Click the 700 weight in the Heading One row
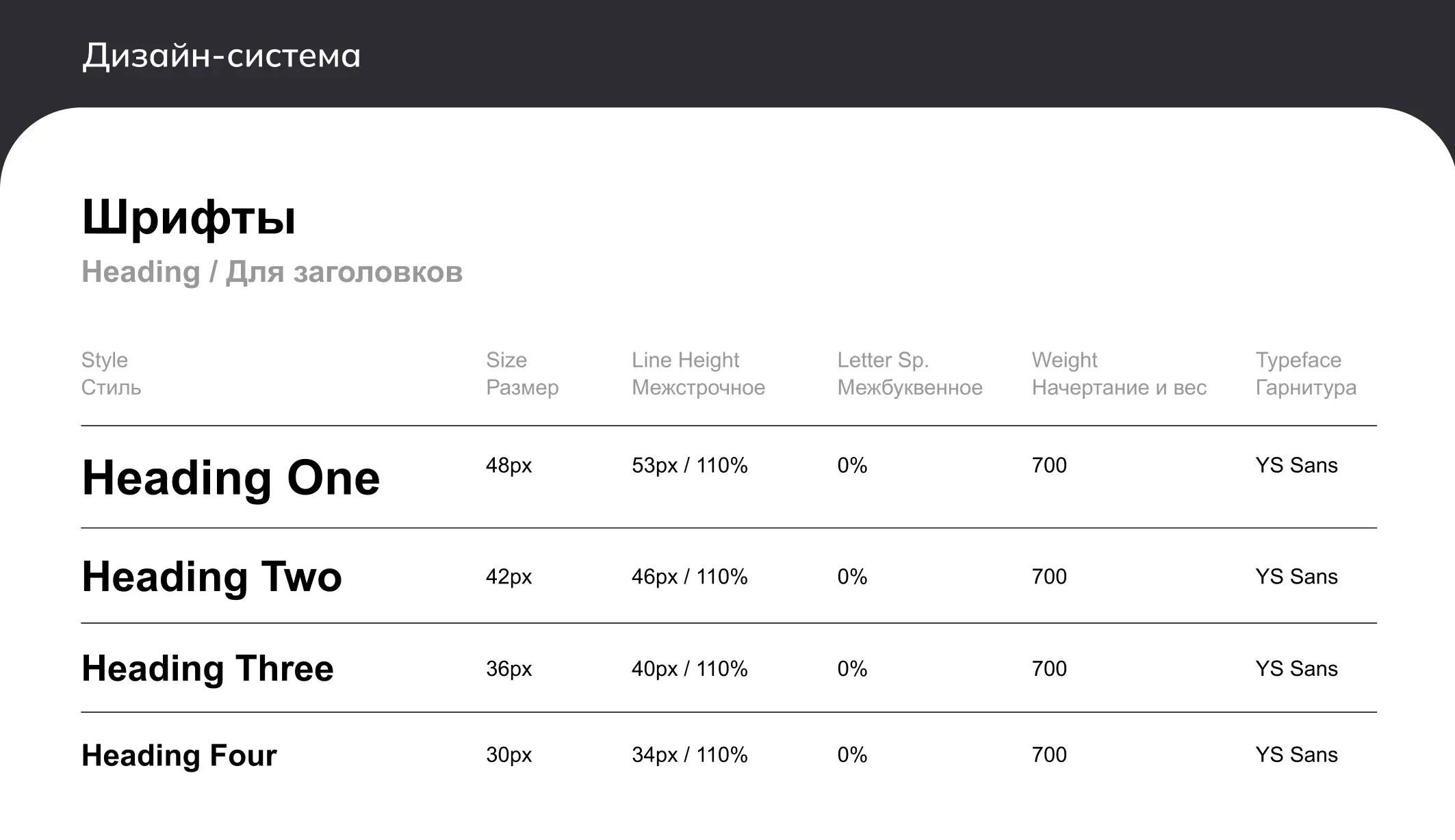This screenshot has height=840, width=1455. pyautogui.click(x=1049, y=465)
